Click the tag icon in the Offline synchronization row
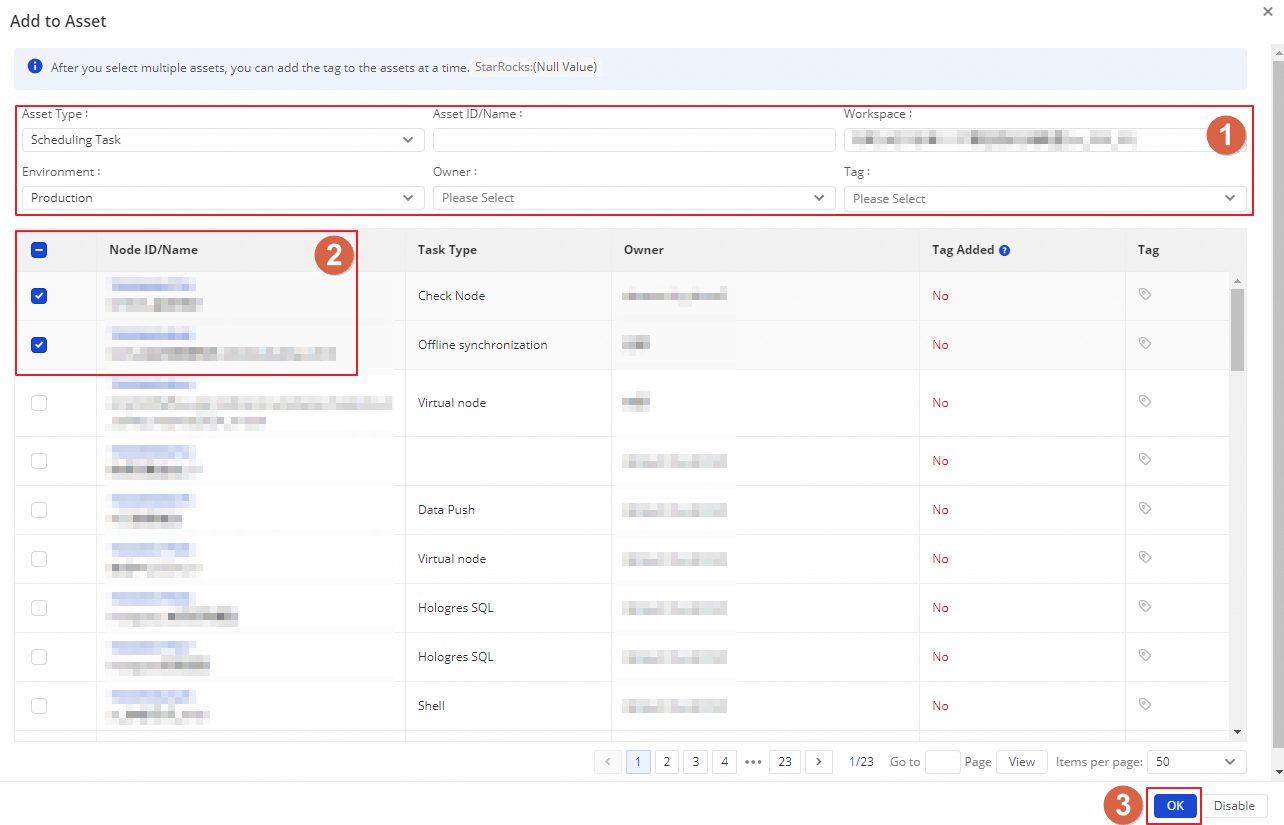 click(x=1145, y=344)
